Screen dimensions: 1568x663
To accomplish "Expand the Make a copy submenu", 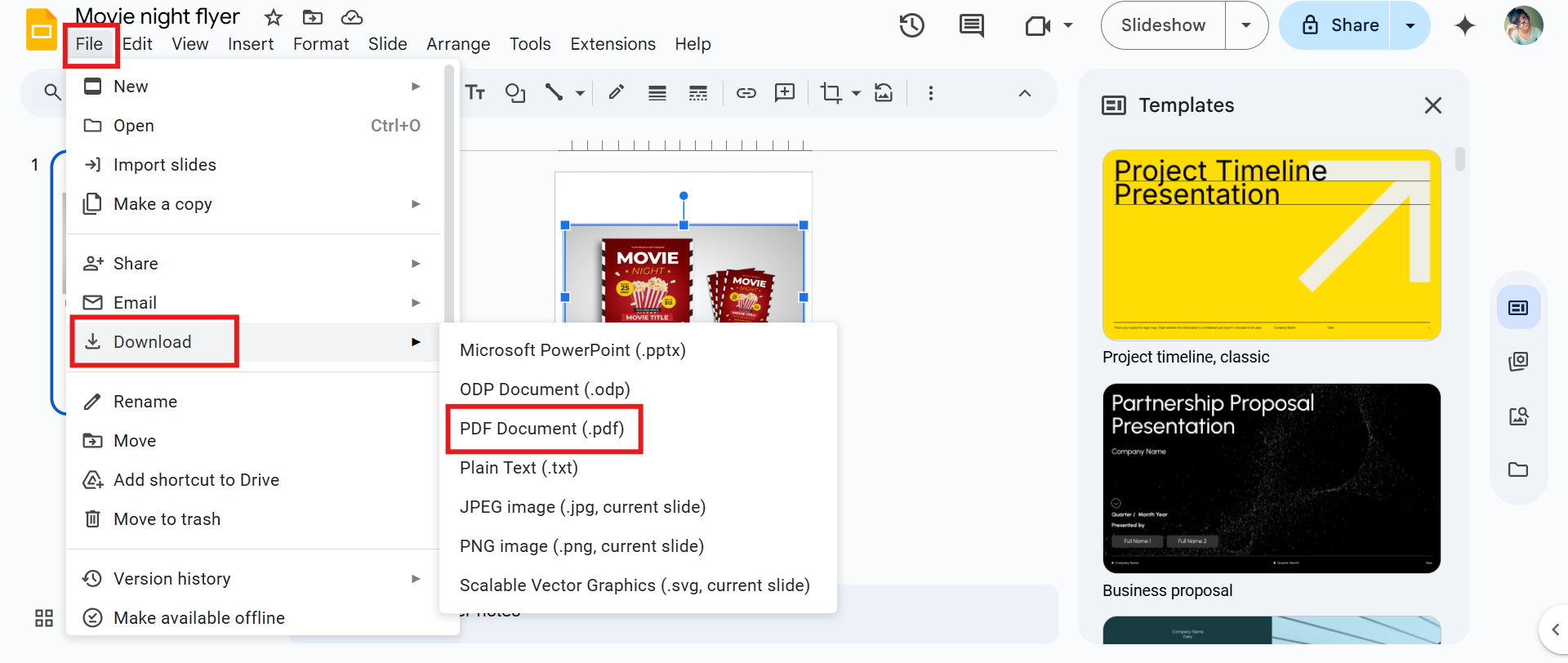I will click(416, 204).
